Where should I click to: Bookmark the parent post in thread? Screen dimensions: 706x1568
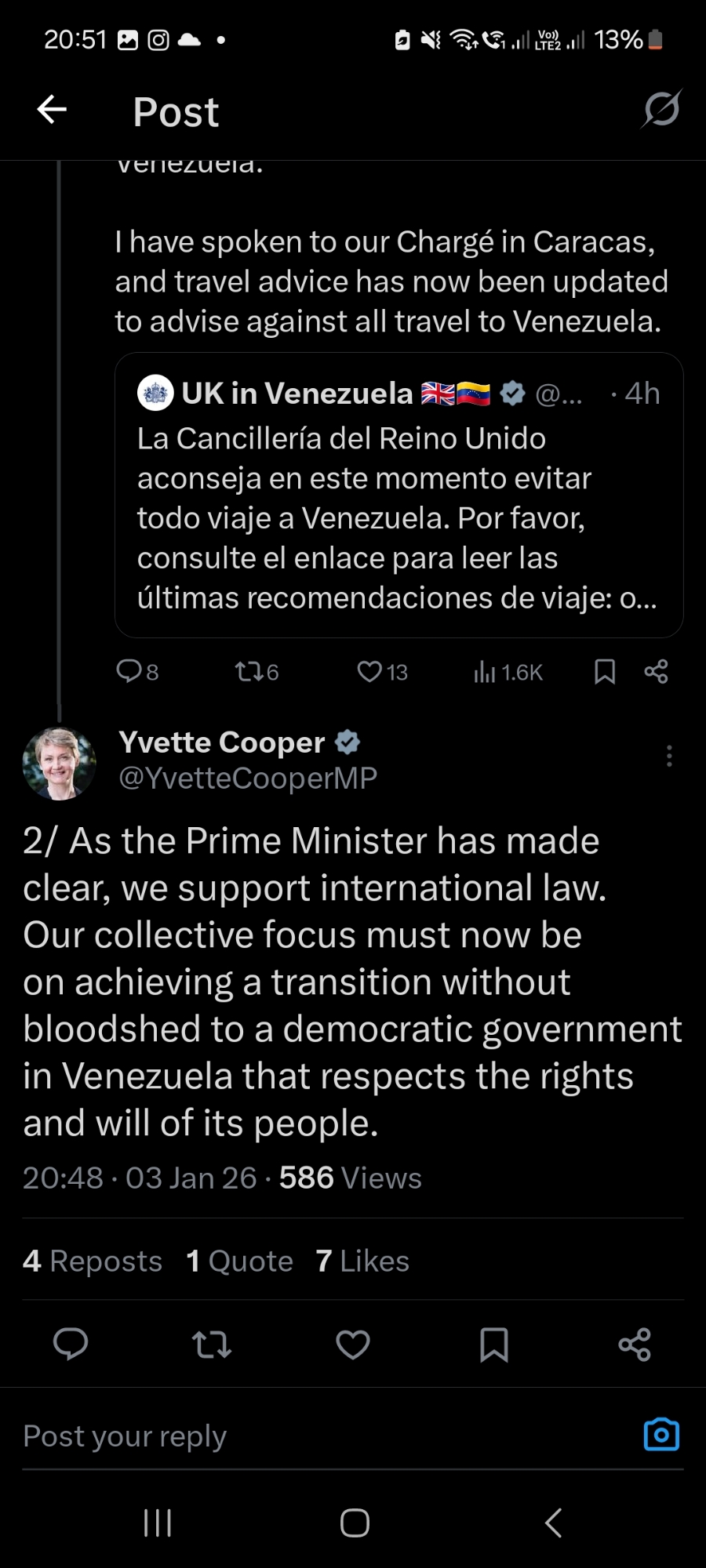pos(605,672)
